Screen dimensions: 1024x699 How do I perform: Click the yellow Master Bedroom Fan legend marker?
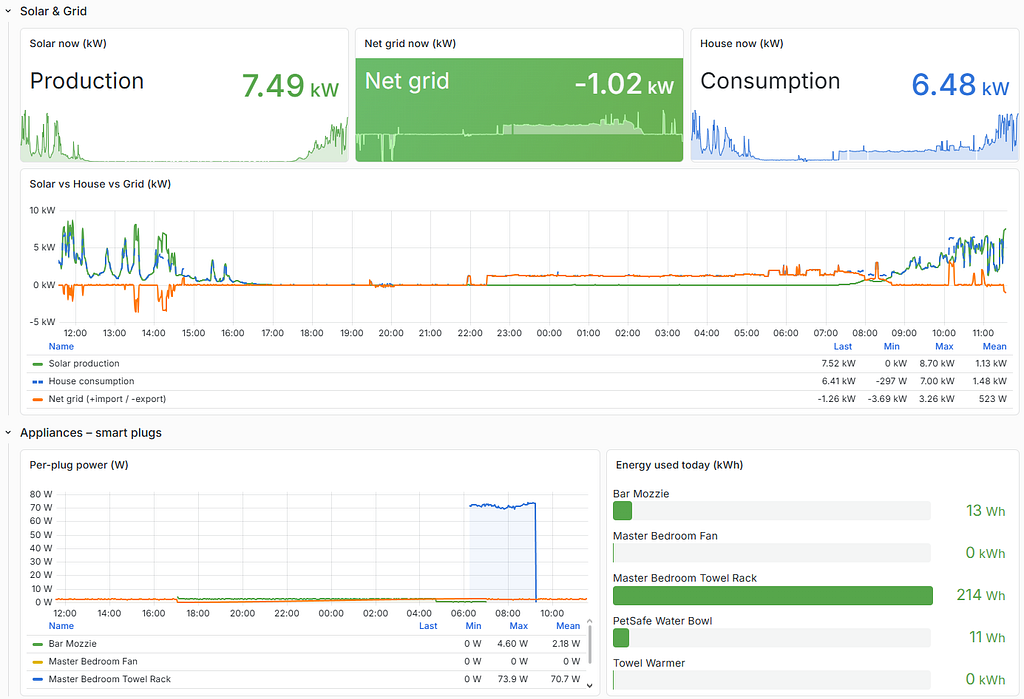38,662
